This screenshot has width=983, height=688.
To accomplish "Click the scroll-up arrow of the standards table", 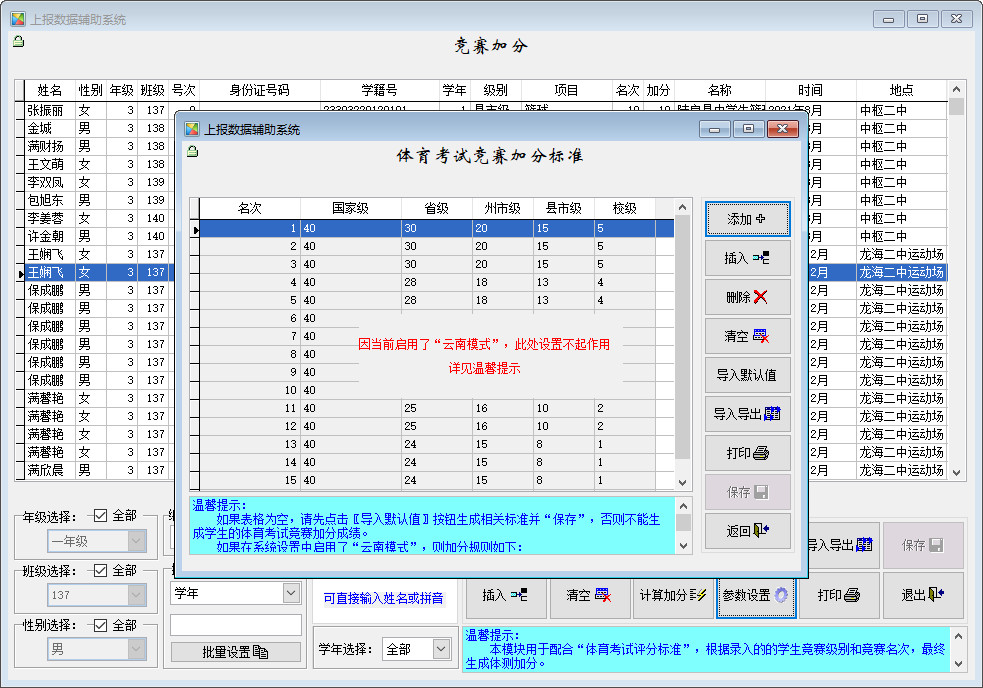I will [683, 207].
